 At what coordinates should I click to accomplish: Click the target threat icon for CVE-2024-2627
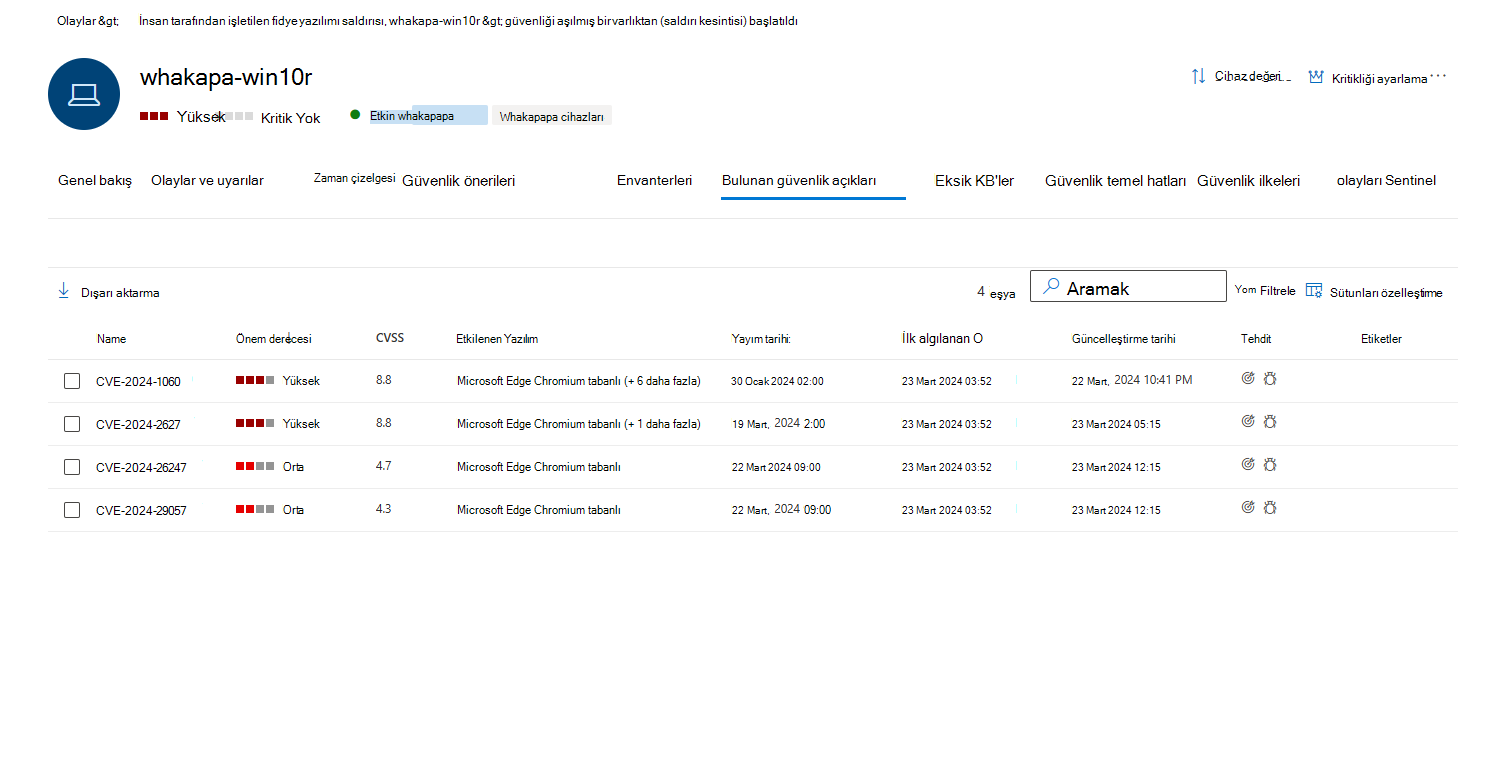point(1248,421)
